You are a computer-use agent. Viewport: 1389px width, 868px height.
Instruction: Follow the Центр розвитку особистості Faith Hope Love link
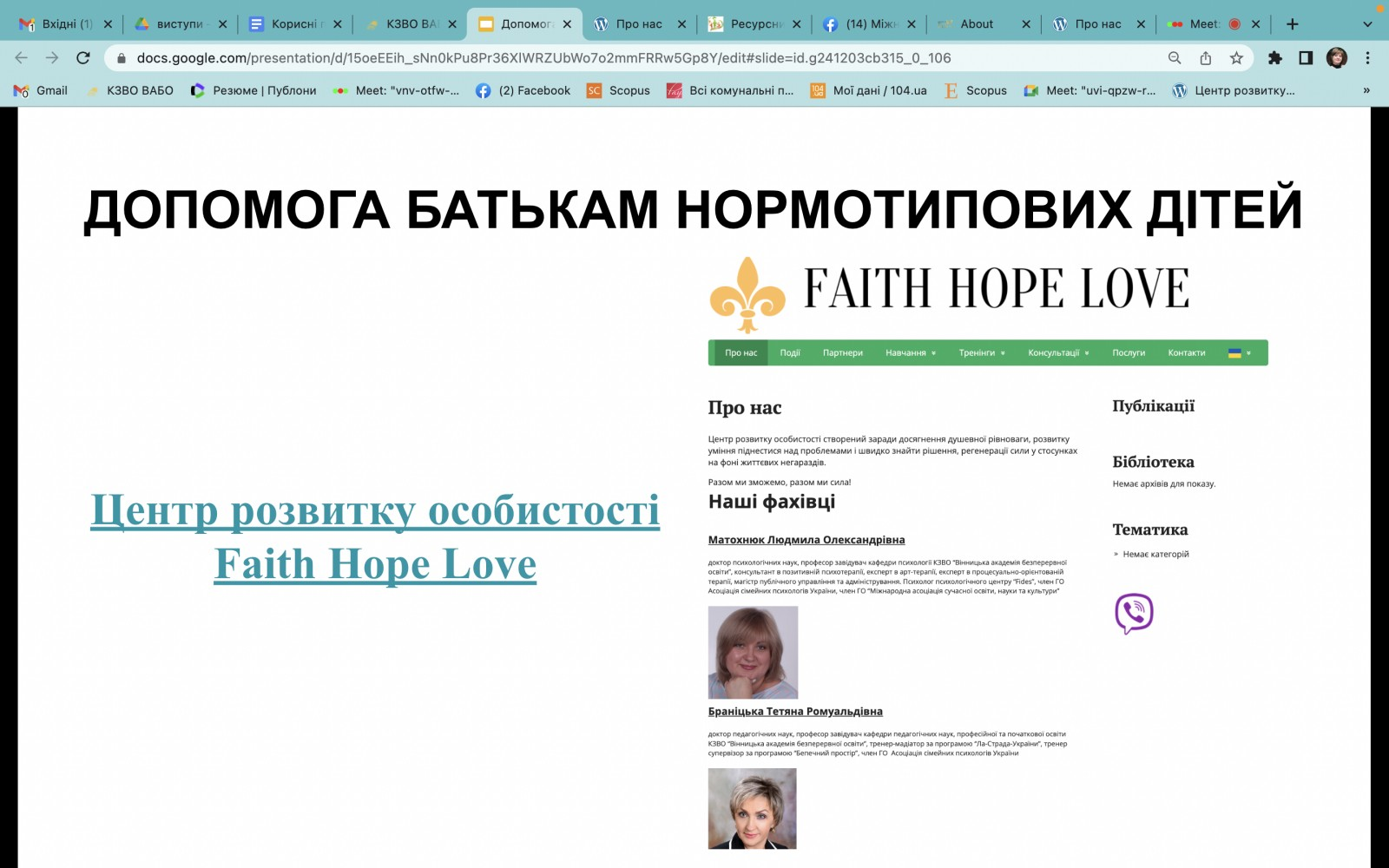tap(375, 537)
